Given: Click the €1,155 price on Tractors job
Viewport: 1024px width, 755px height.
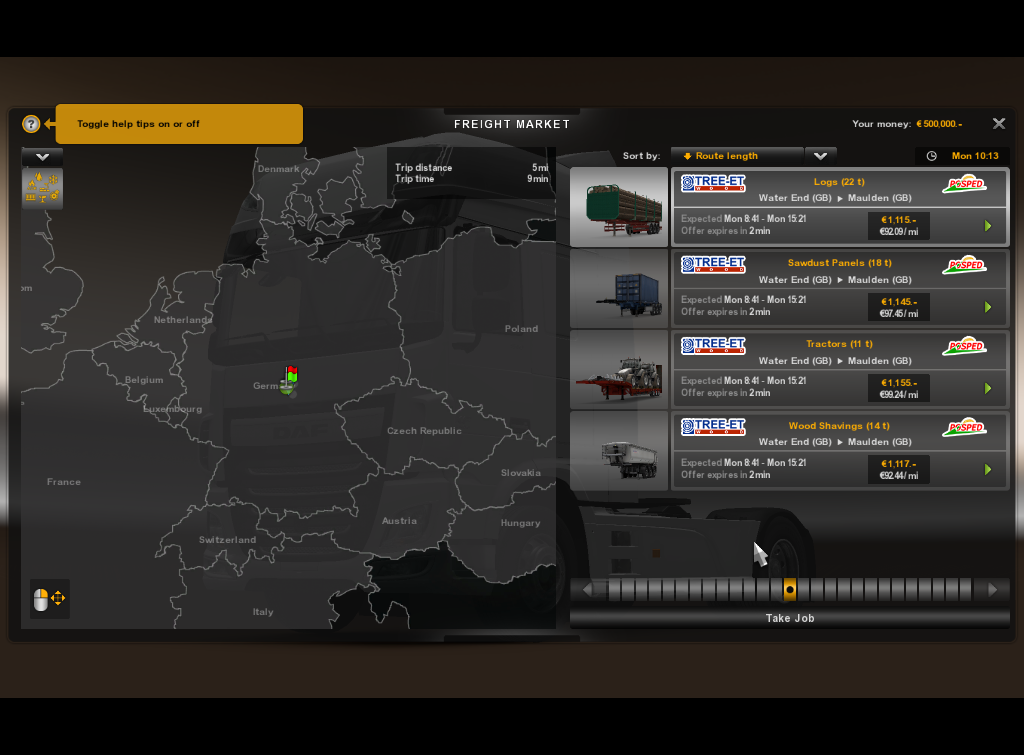Looking at the screenshot, I should point(899,383).
